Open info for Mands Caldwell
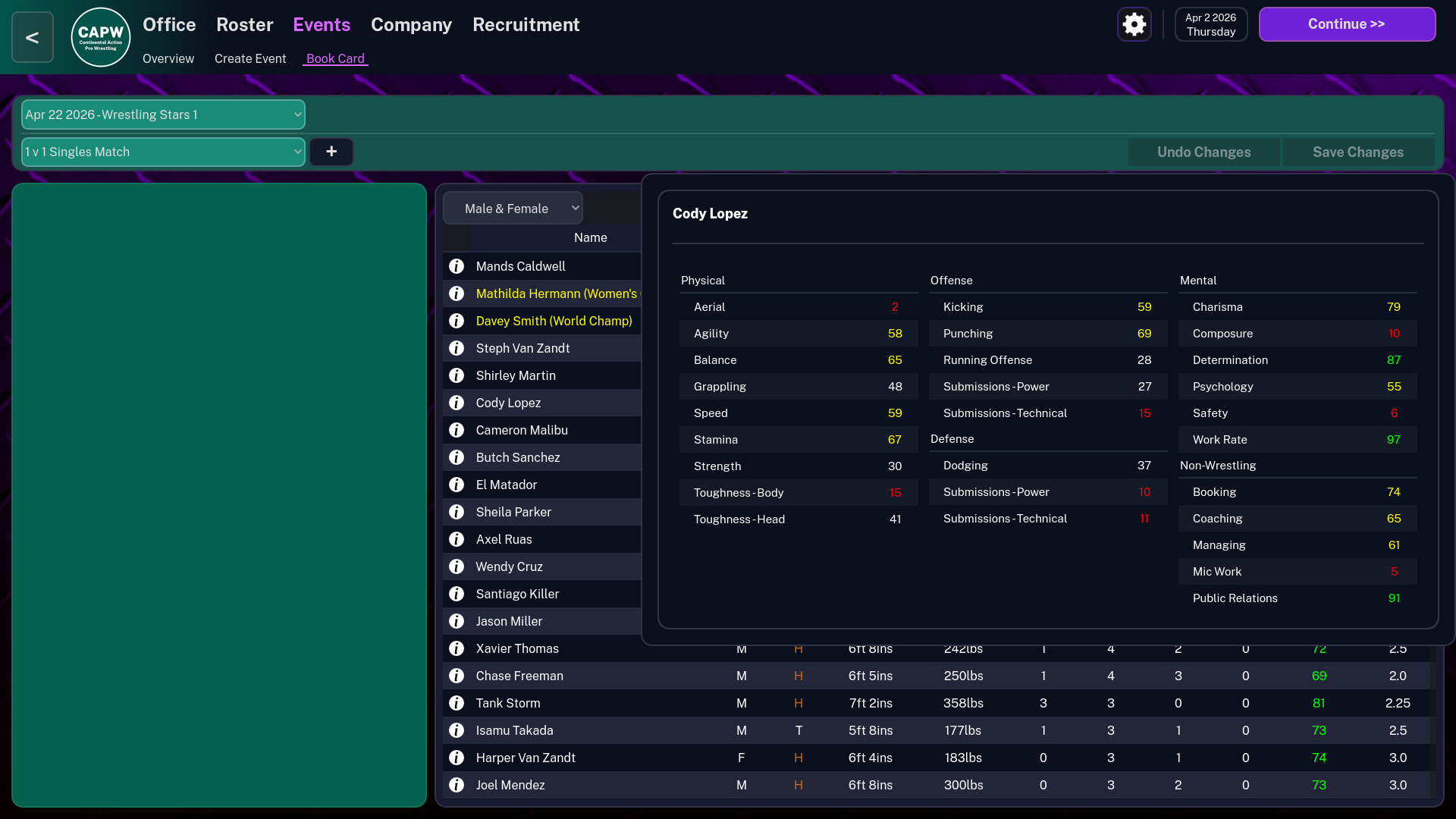Viewport: 1456px width, 819px height. coord(457,266)
